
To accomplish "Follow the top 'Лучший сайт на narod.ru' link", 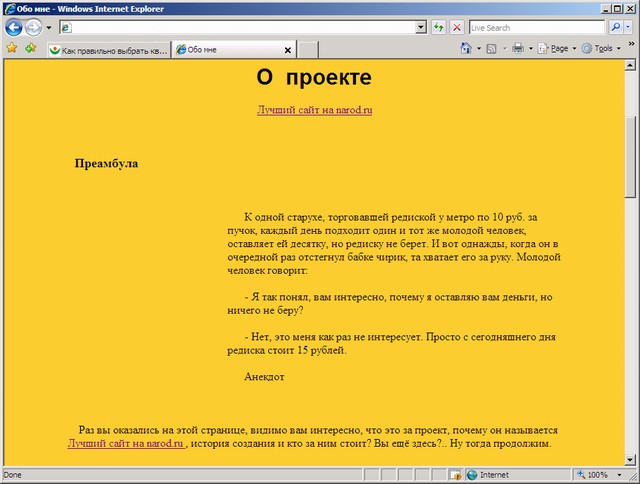I will [314, 110].
